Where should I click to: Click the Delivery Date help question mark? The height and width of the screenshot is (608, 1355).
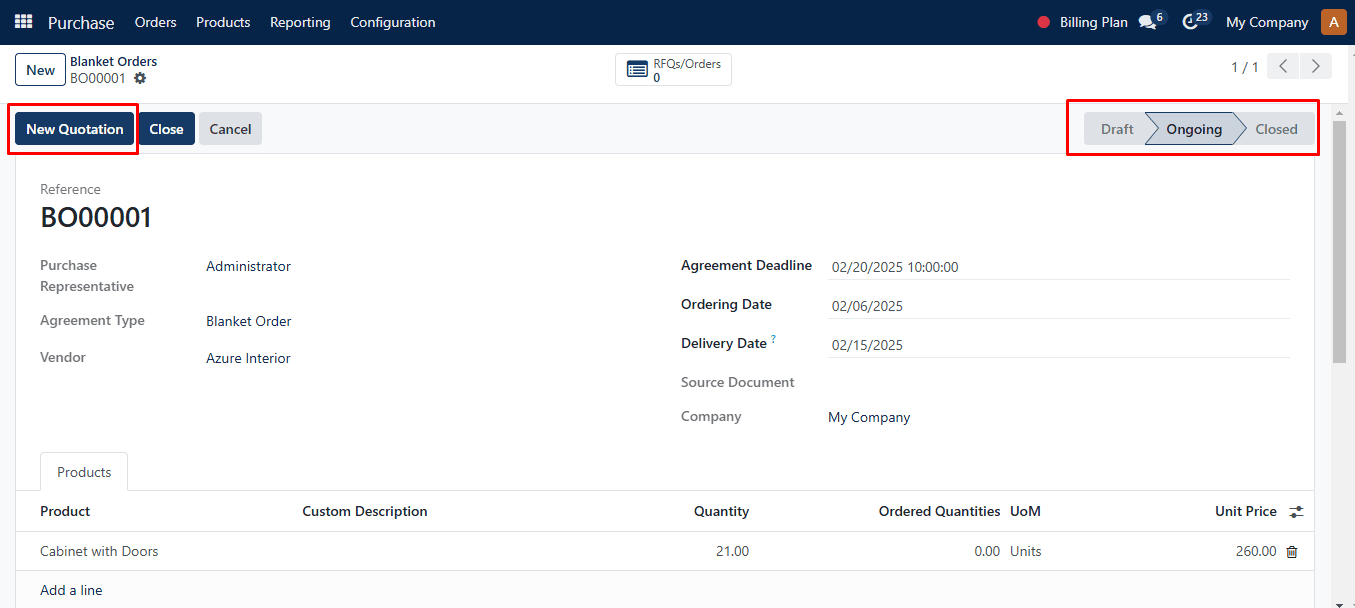(773, 340)
